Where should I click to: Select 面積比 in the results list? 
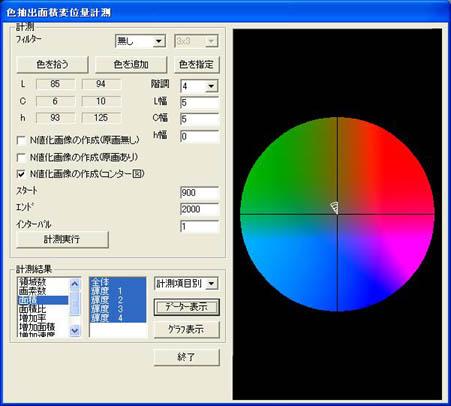(x=43, y=309)
